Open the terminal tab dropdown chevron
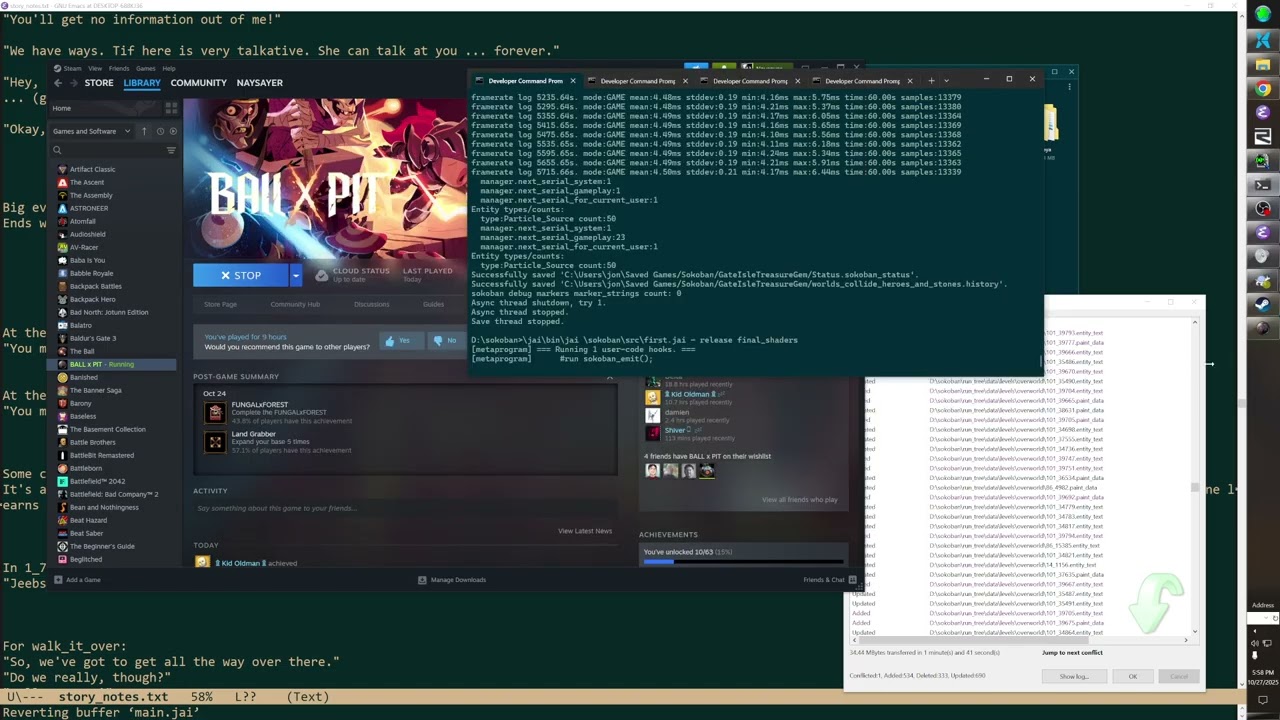The width and height of the screenshot is (1280, 720). [x=947, y=80]
